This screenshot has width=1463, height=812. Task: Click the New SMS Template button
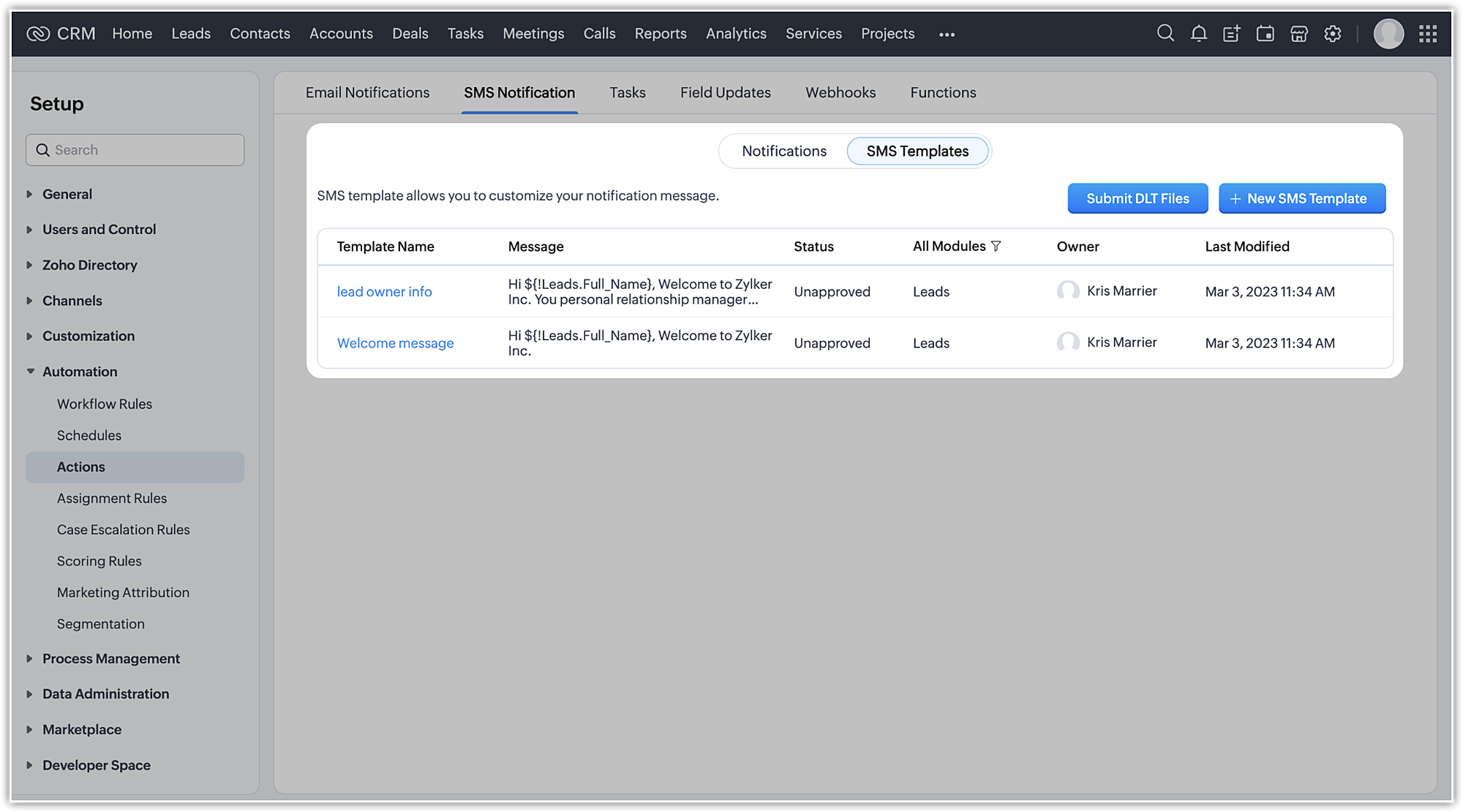pyautogui.click(x=1302, y=198)
